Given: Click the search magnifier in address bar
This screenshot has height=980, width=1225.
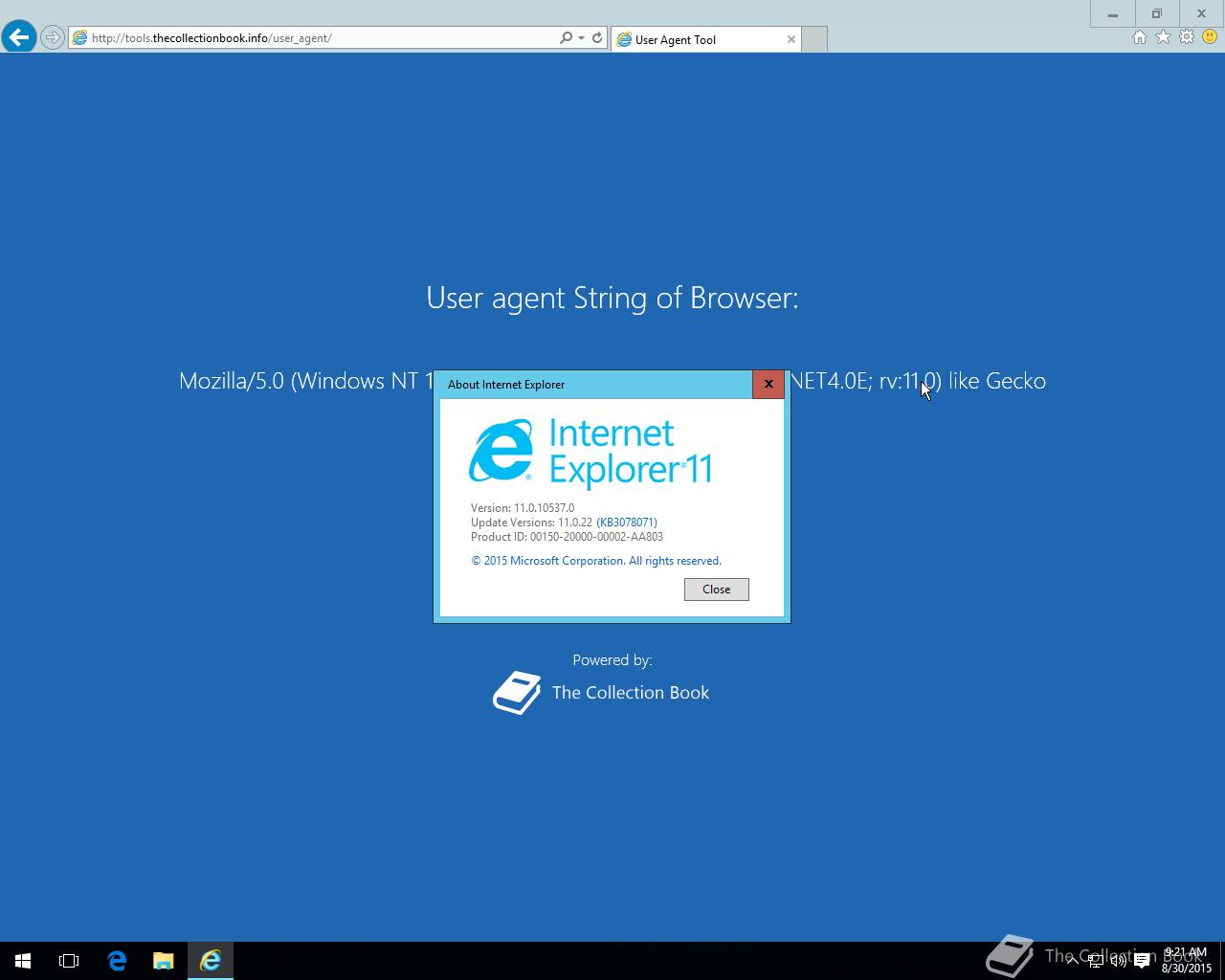Looking at the screenshot, I should (567, 38).
